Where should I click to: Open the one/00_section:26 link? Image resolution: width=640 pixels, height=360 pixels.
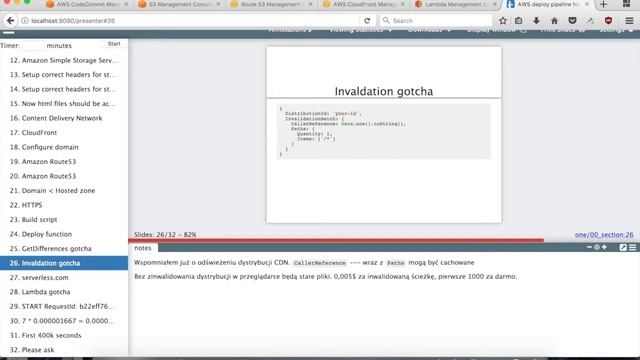point(604,235)
